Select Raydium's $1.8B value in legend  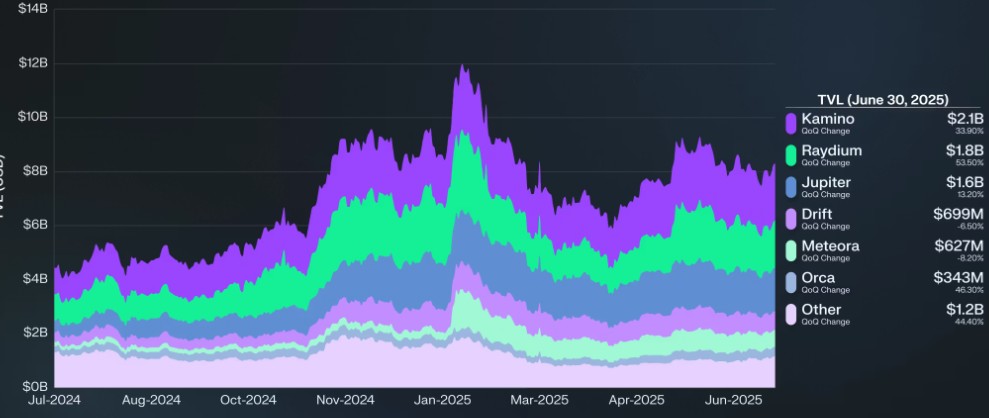[966, 150]
